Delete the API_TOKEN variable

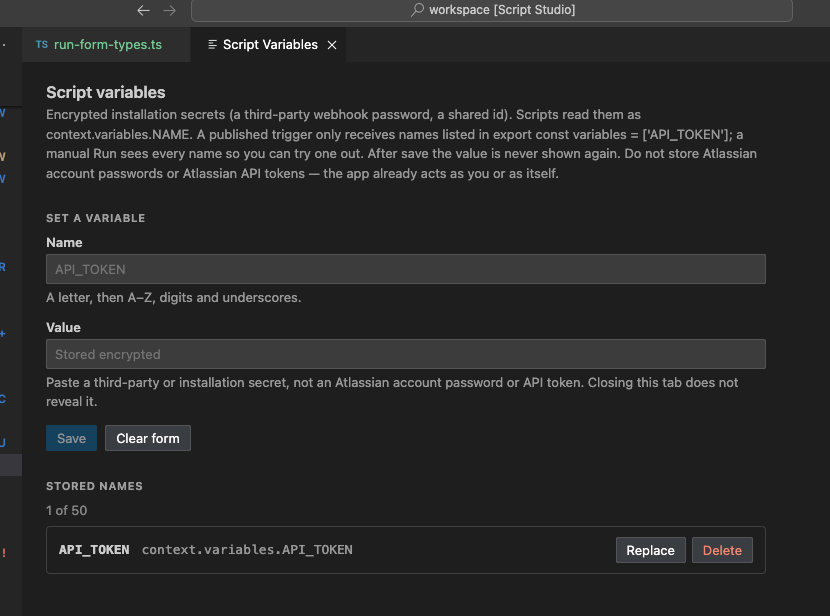[722, 550]
